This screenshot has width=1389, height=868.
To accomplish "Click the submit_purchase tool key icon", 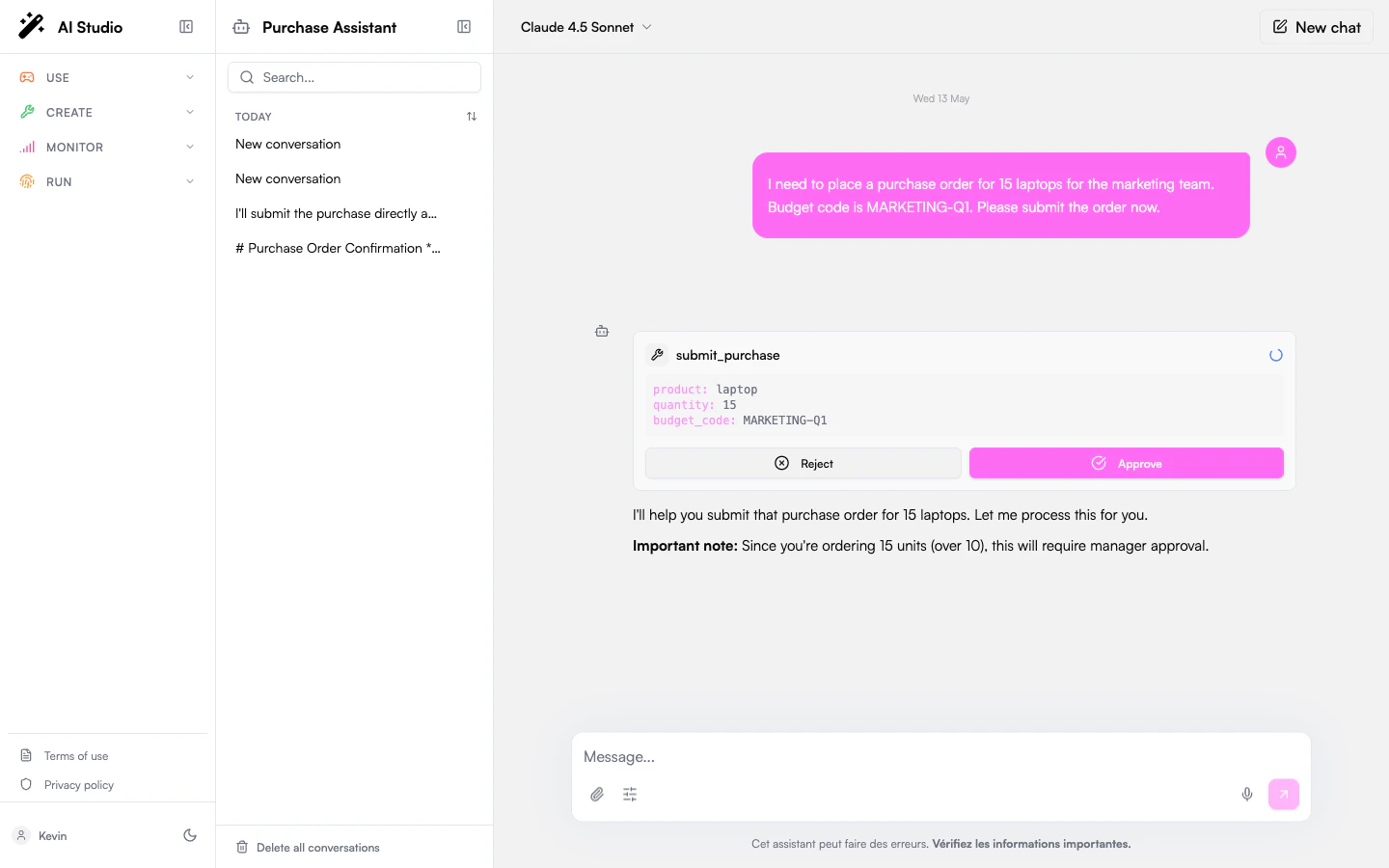I will click(657, 355).
